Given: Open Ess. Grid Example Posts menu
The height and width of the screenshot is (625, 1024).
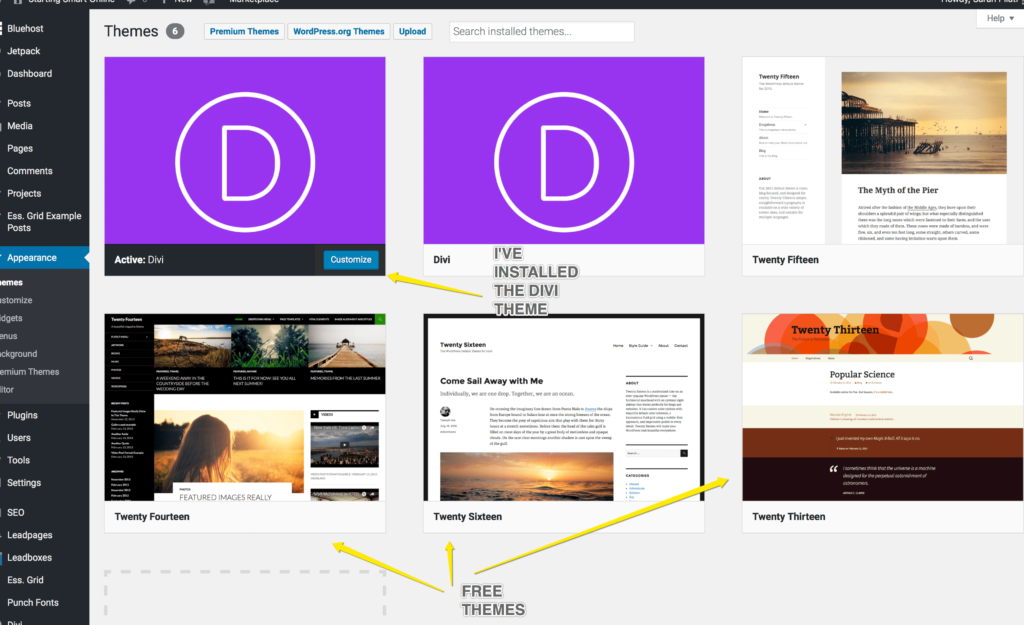Looking at the screenshot, I should click(x=44, y=221).
